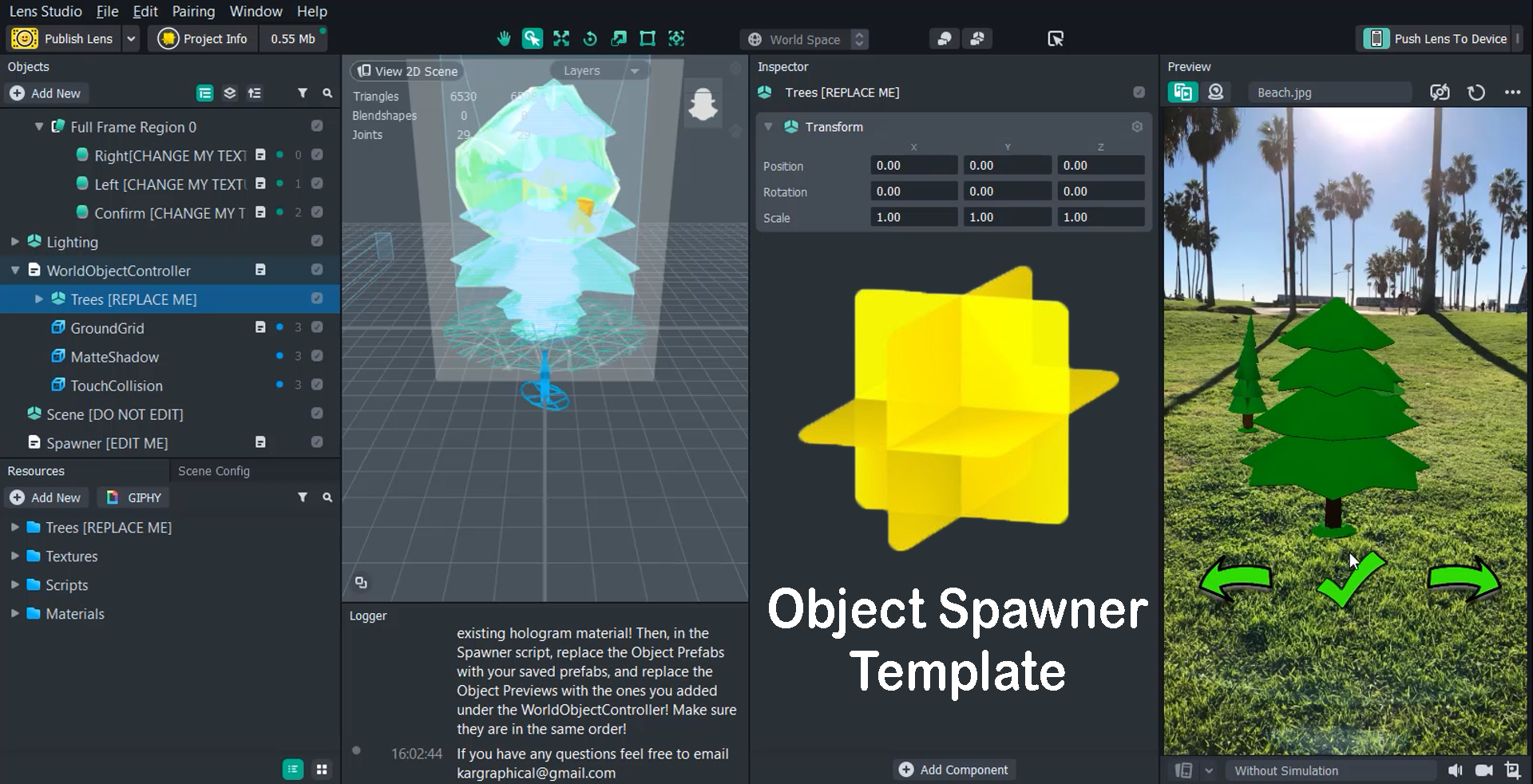
Task: Search within the Objects panel
Action: [327, 93]
